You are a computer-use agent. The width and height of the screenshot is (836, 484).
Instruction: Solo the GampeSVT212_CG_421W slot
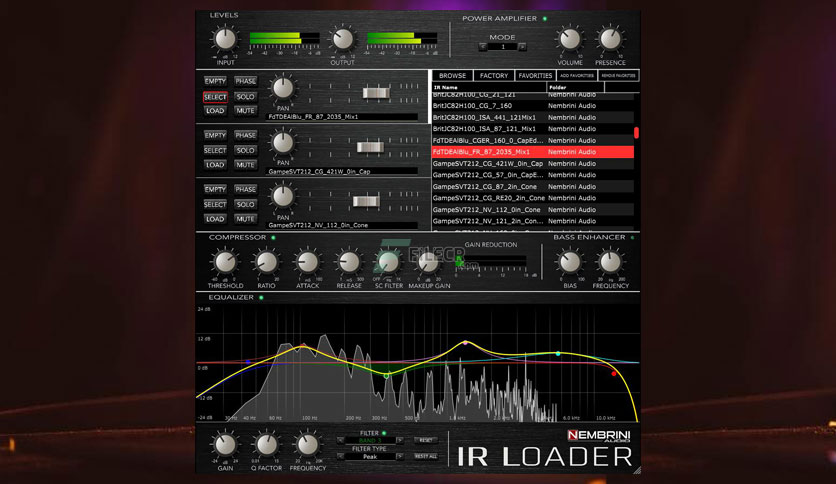click(245, 150)
